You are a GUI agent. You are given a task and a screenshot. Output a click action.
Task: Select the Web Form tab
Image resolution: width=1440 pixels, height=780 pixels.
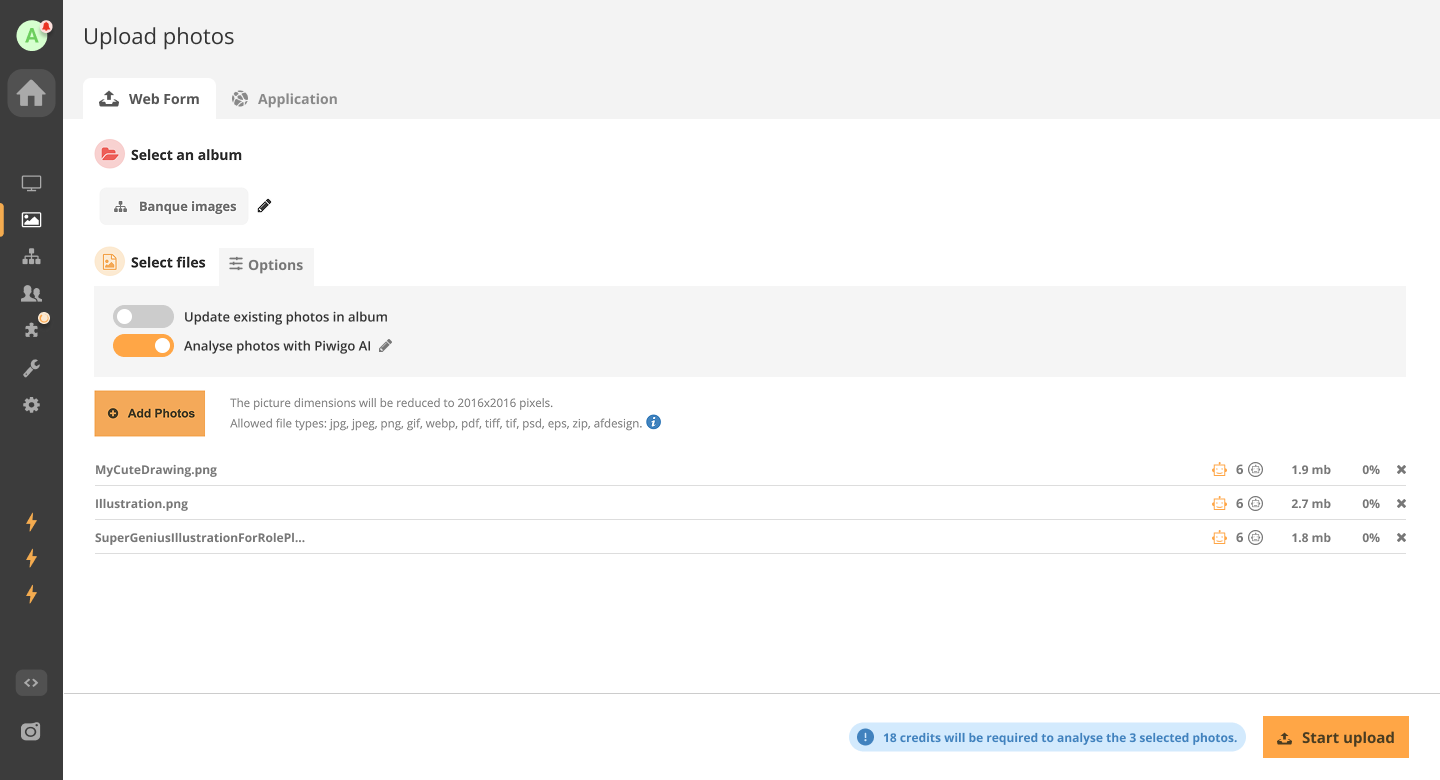(149, 99)
